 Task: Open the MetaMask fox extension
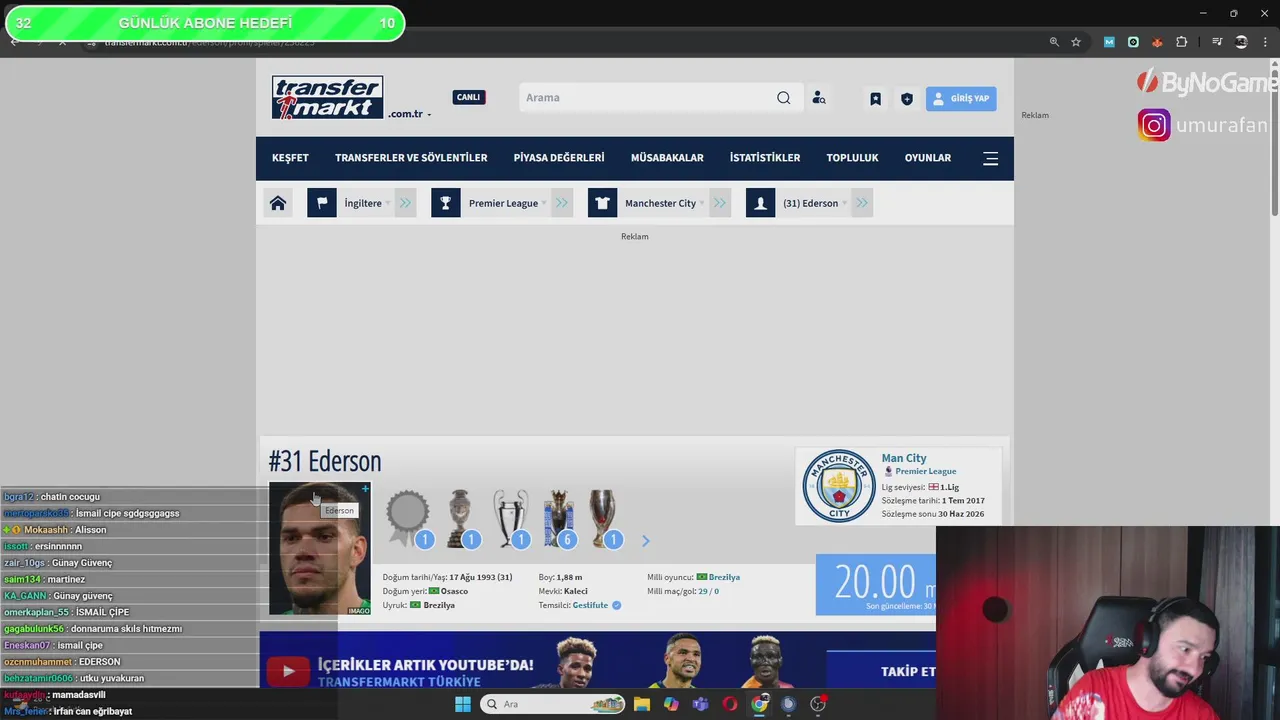click(1157, 42)
